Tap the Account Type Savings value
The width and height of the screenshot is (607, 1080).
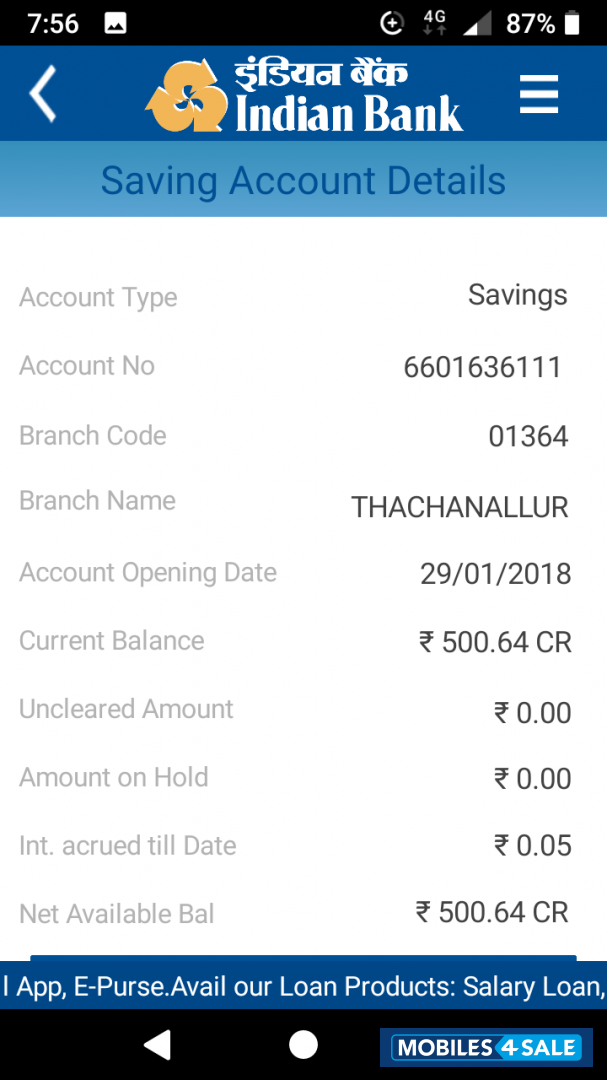pos(517,295)
